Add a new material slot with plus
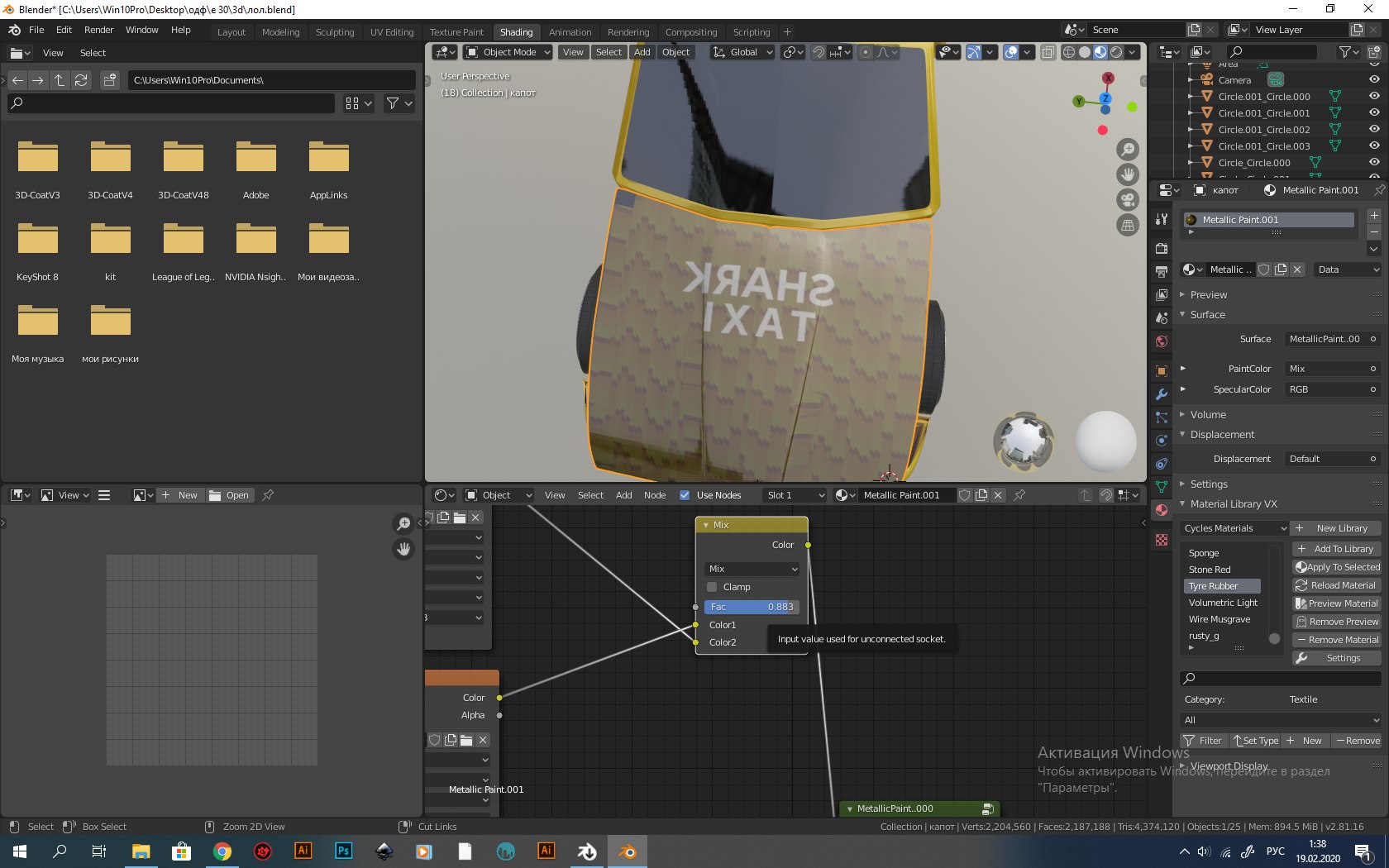The height and width of the screenshot is (868, 1389). 1374,216
